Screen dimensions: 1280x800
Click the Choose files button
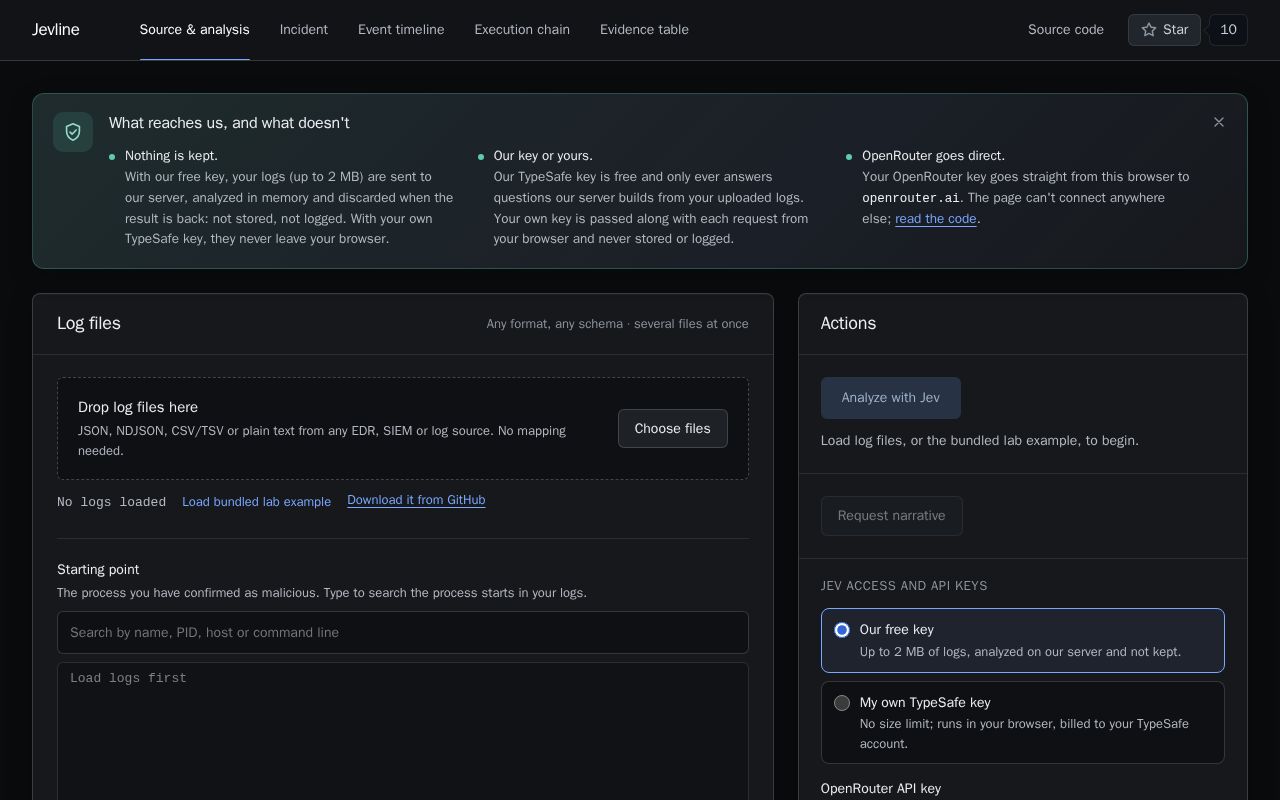672,428
